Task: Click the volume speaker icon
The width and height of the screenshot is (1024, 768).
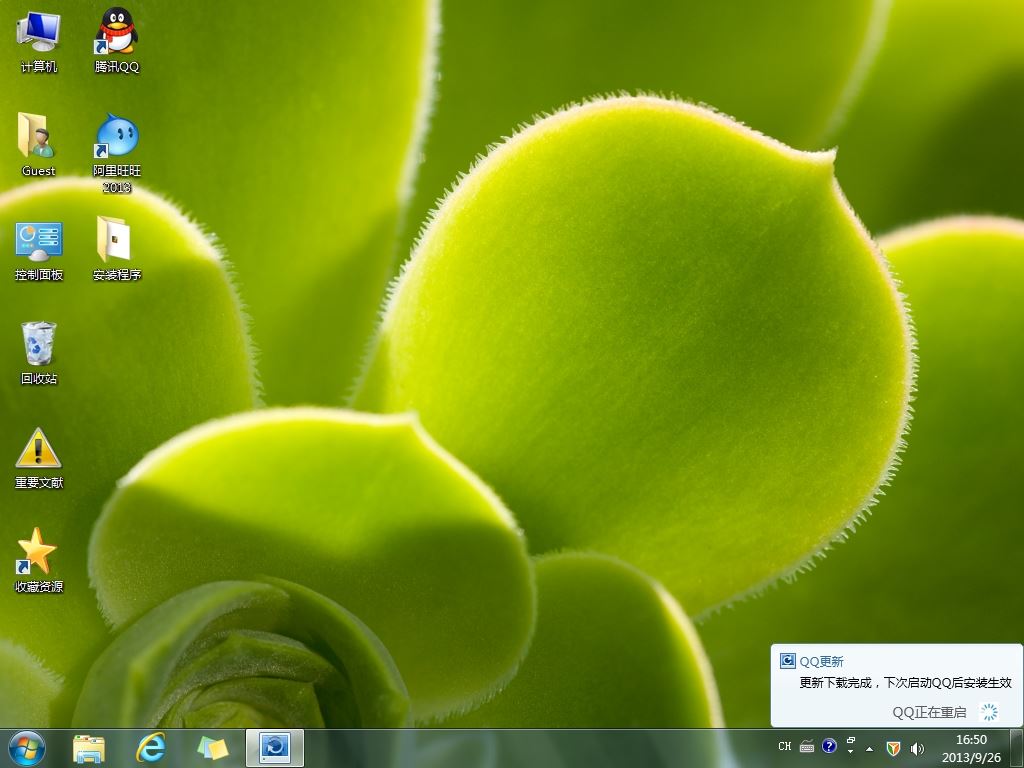Action: [x=917, y=748]
